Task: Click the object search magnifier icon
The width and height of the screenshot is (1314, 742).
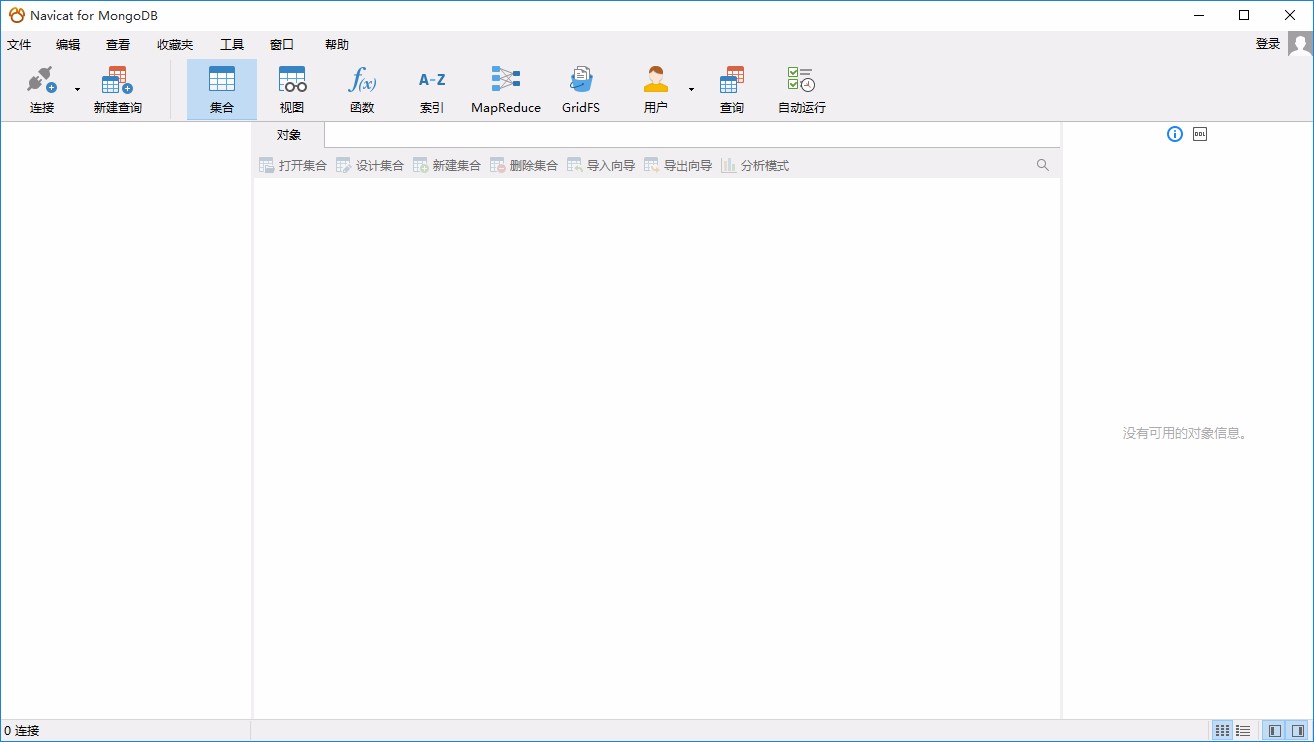Action: tap(1043, 165)
